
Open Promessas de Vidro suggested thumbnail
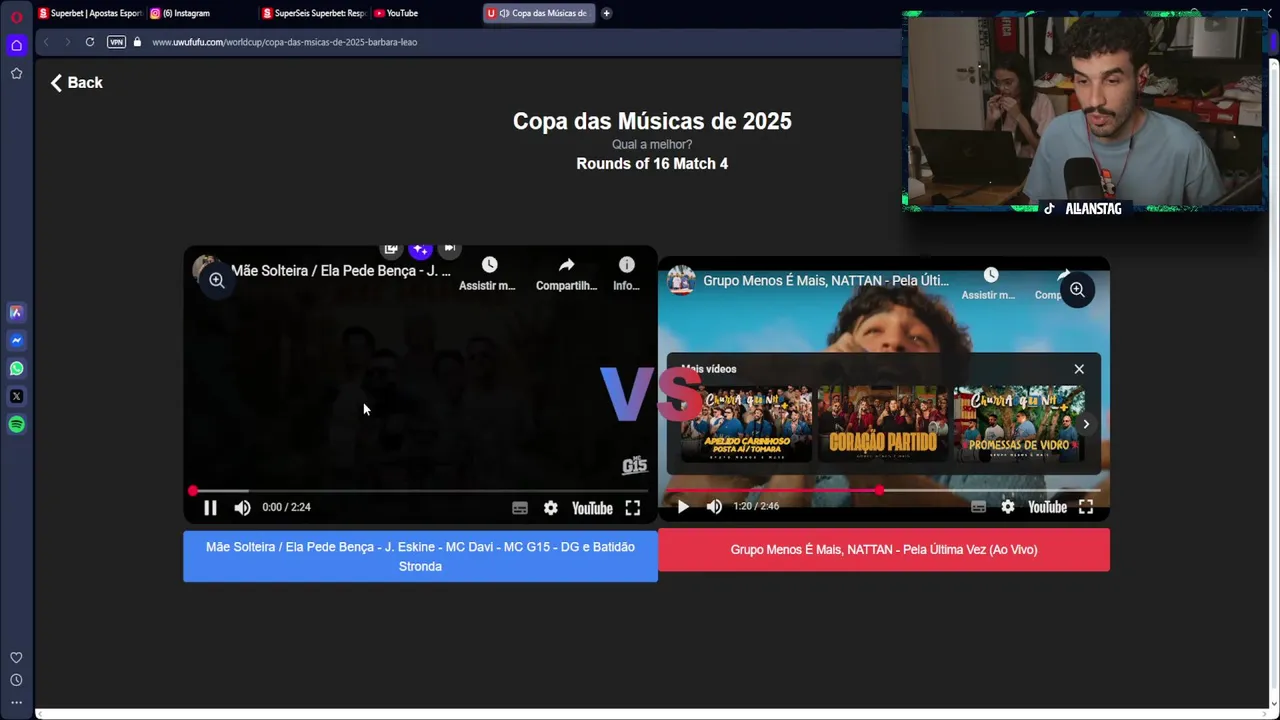coord(1019,424)
